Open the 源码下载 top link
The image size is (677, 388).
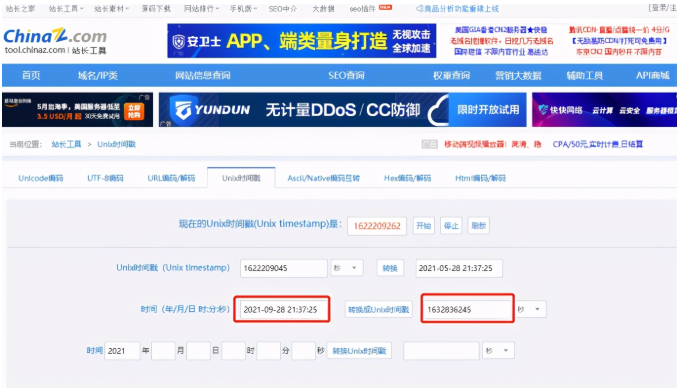(x=156, y=9)
